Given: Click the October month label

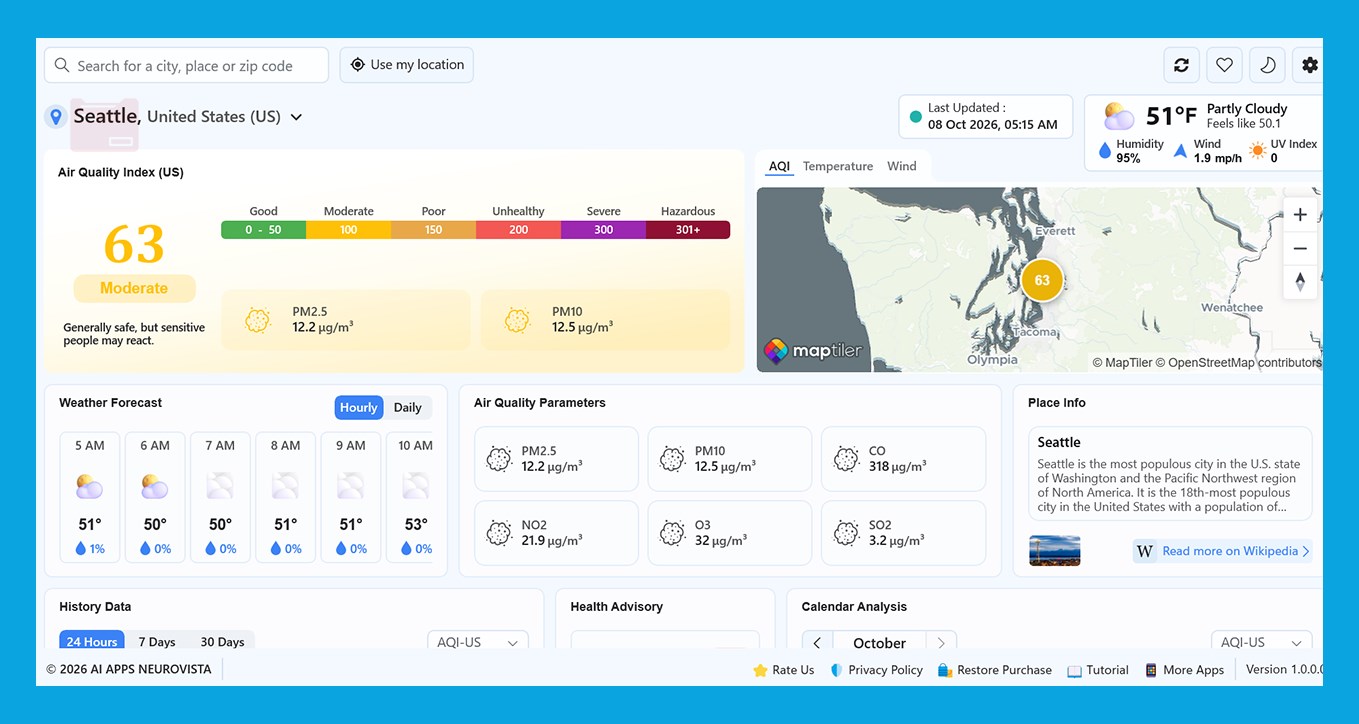Looking at the screenshot, I should click(x=879, y=643).
